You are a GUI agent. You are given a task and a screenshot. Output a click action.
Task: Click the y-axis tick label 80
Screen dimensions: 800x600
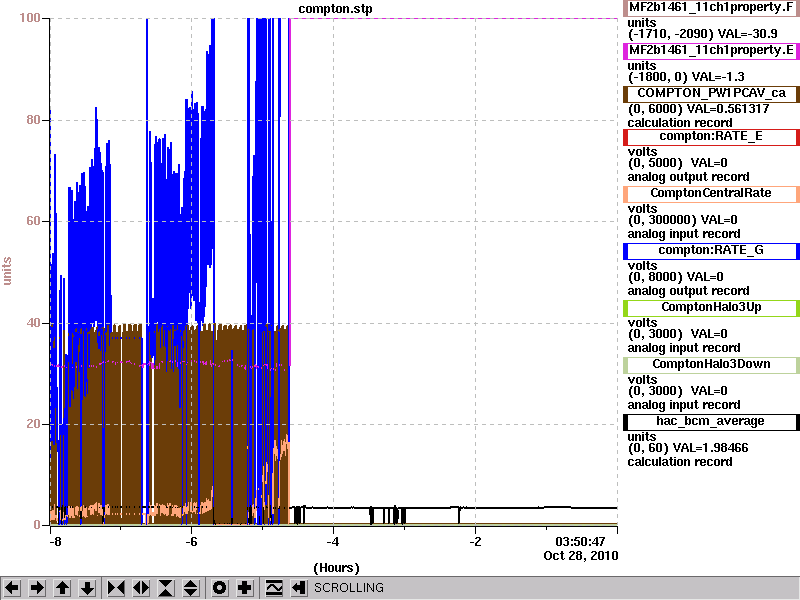[x=33, y=120]
